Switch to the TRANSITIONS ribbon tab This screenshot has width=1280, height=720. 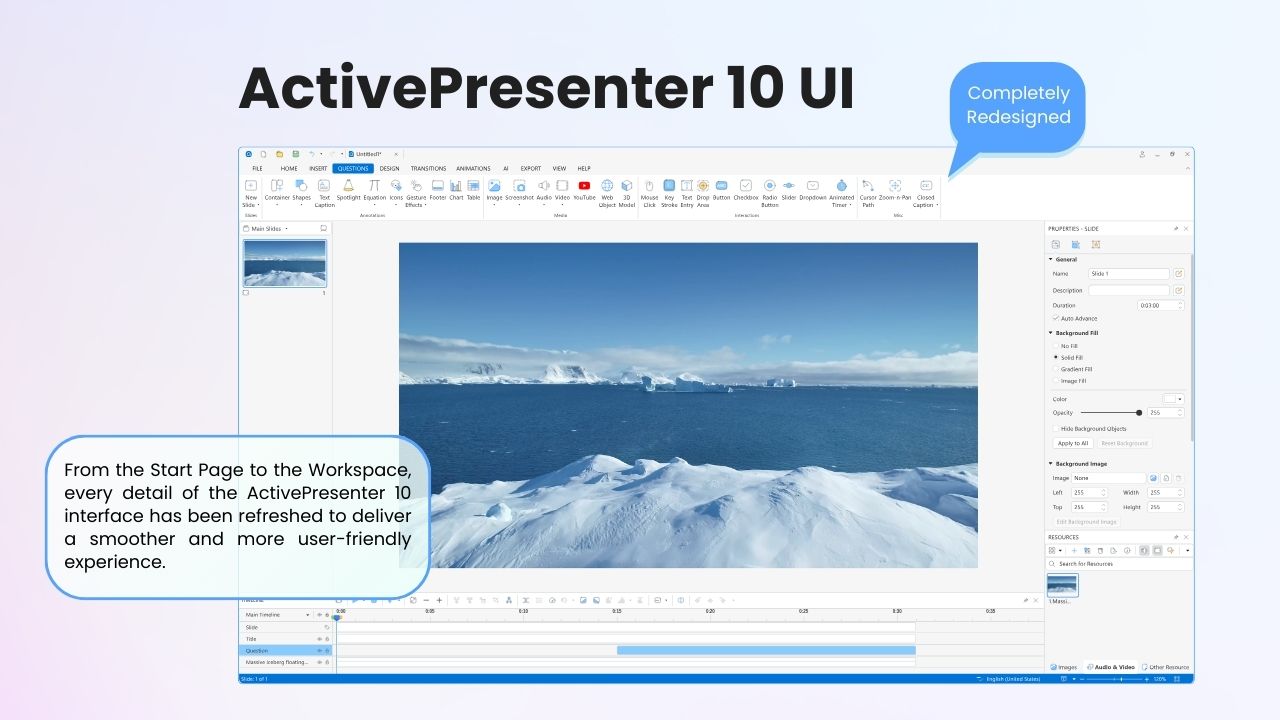[x=429, y=168]
